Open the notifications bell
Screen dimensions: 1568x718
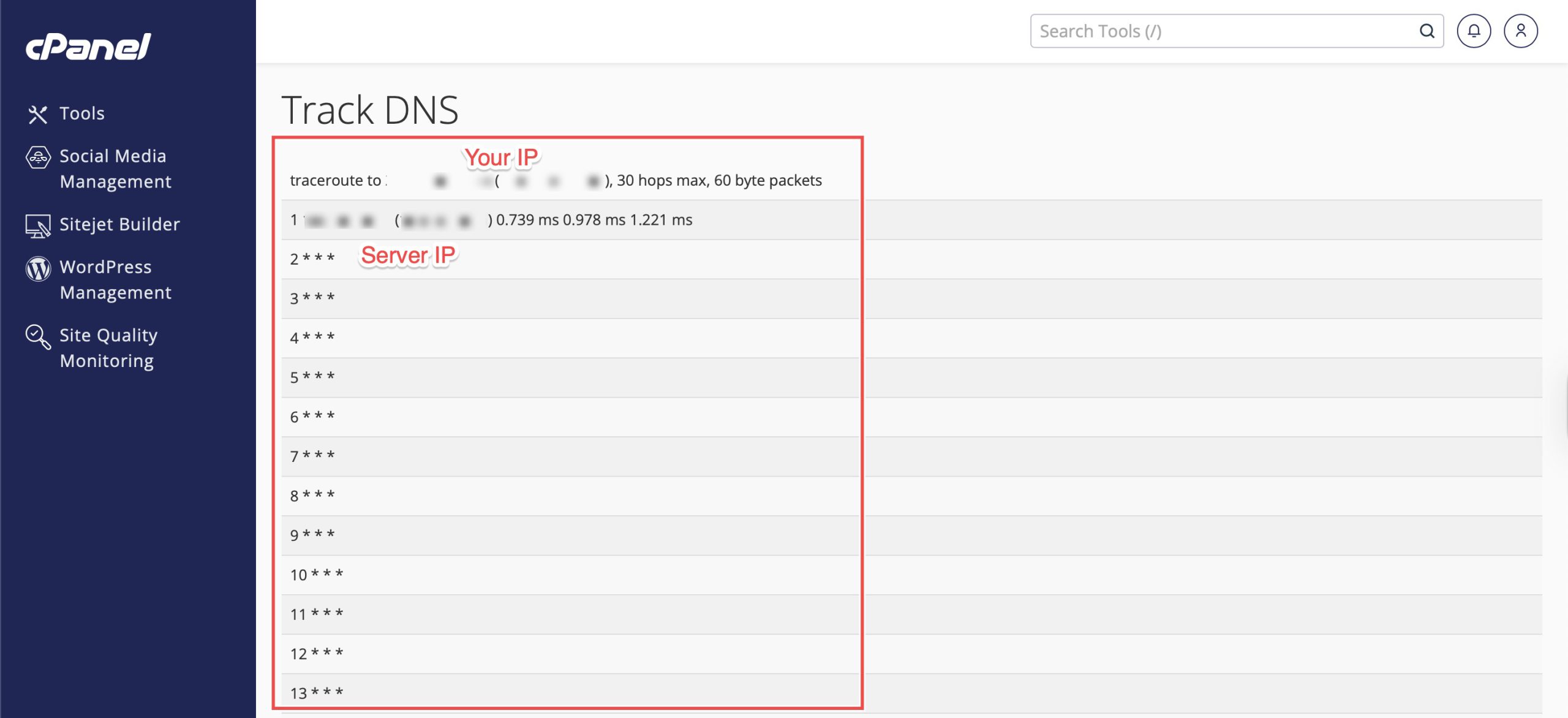1473,31
